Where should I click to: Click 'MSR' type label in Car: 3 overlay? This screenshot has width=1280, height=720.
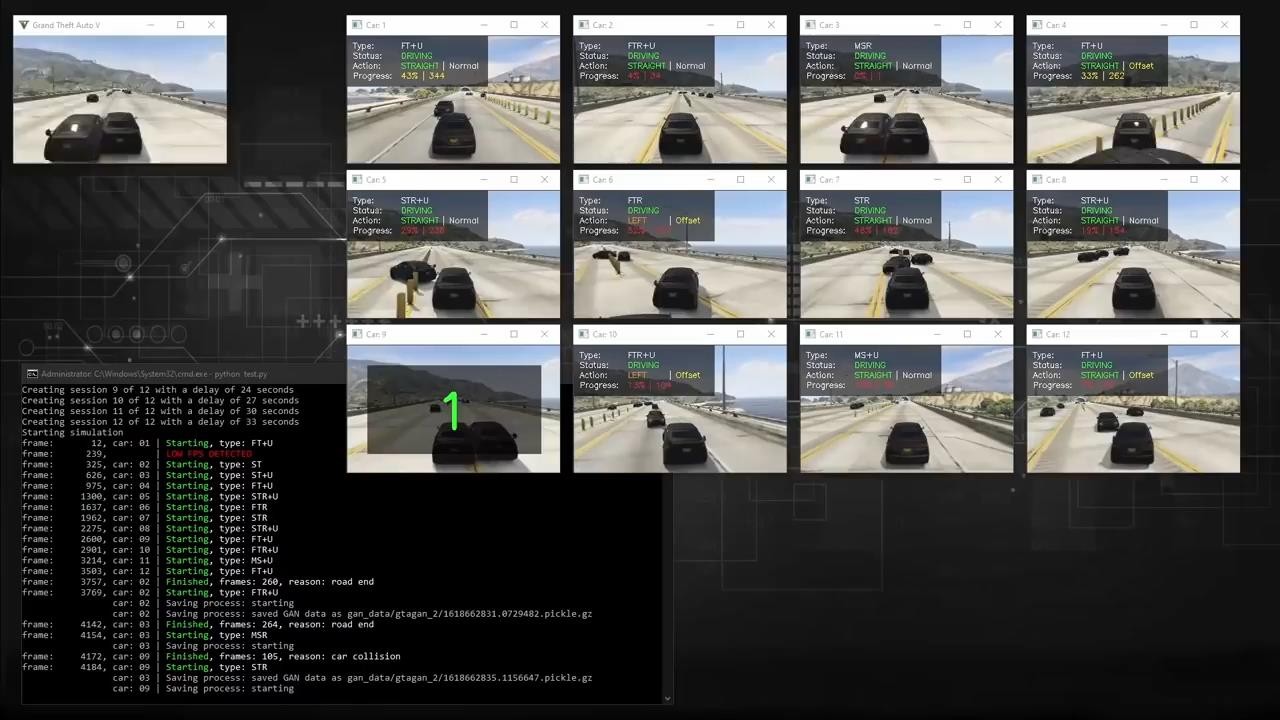click(863, 46)
